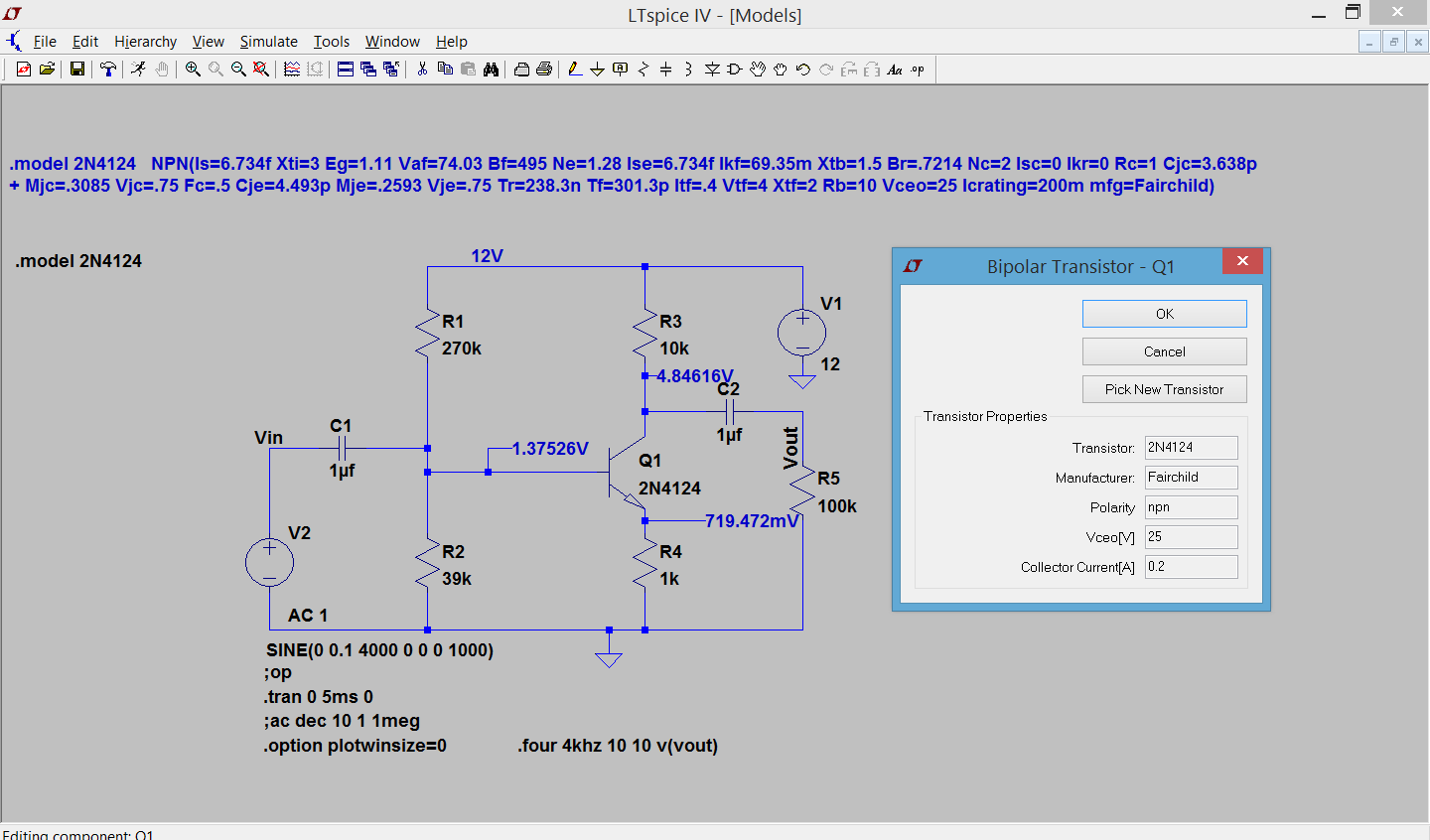The width and height of the screenshot is (1430, 840).
Task: Select the Place Resistor tool
Action: click(x=643, y=70)
